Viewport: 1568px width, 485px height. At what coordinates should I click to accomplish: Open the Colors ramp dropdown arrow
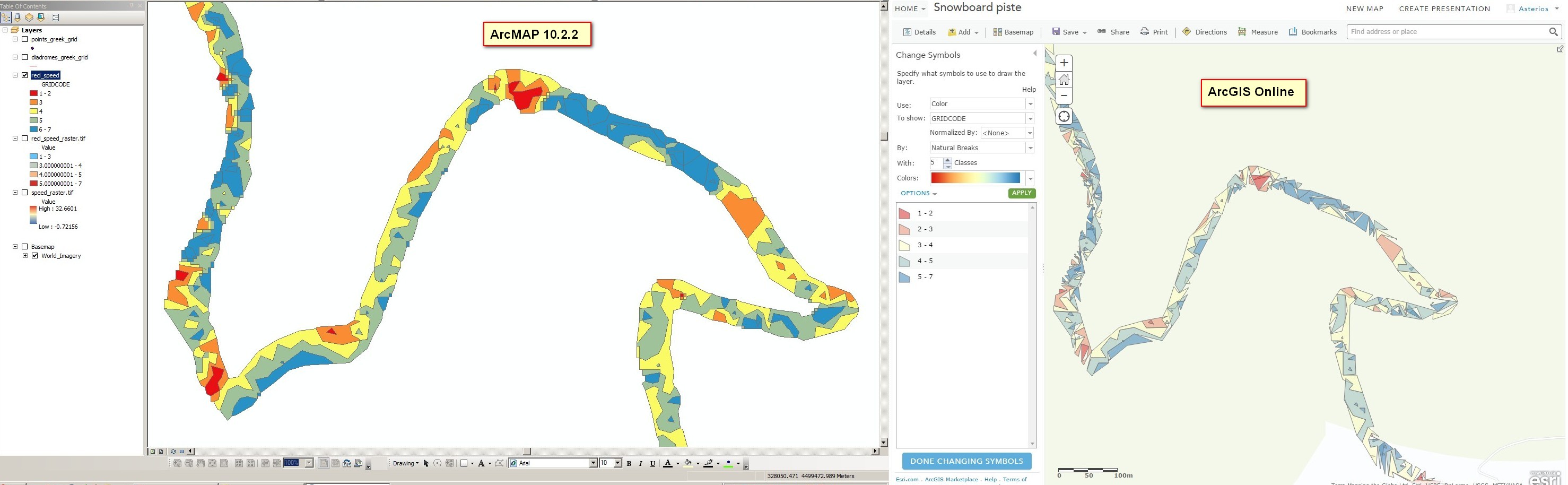1030,178
